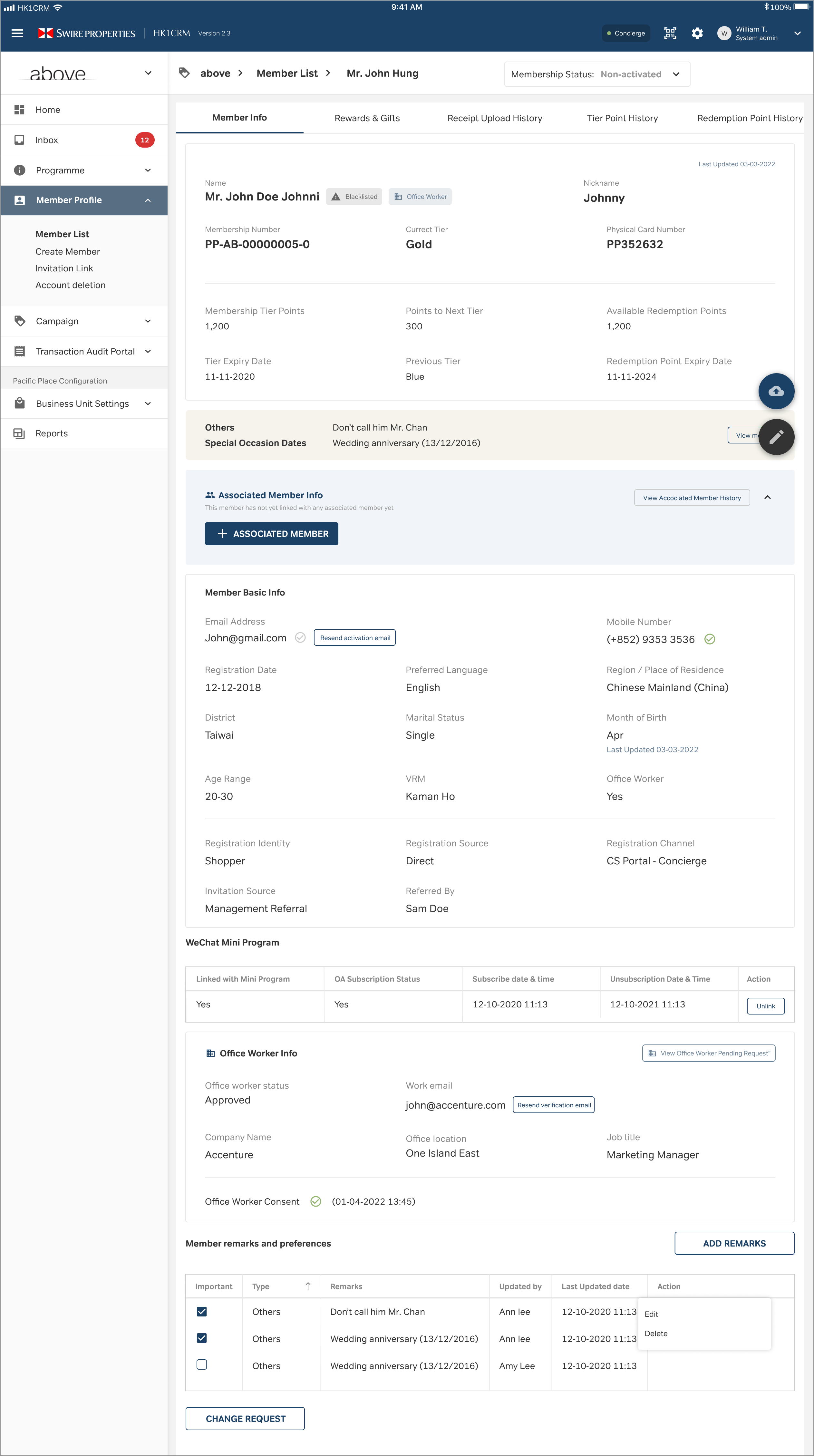Click the pencil edit floating button
This screenshot has height=1456, width=814.
(776, 437)
